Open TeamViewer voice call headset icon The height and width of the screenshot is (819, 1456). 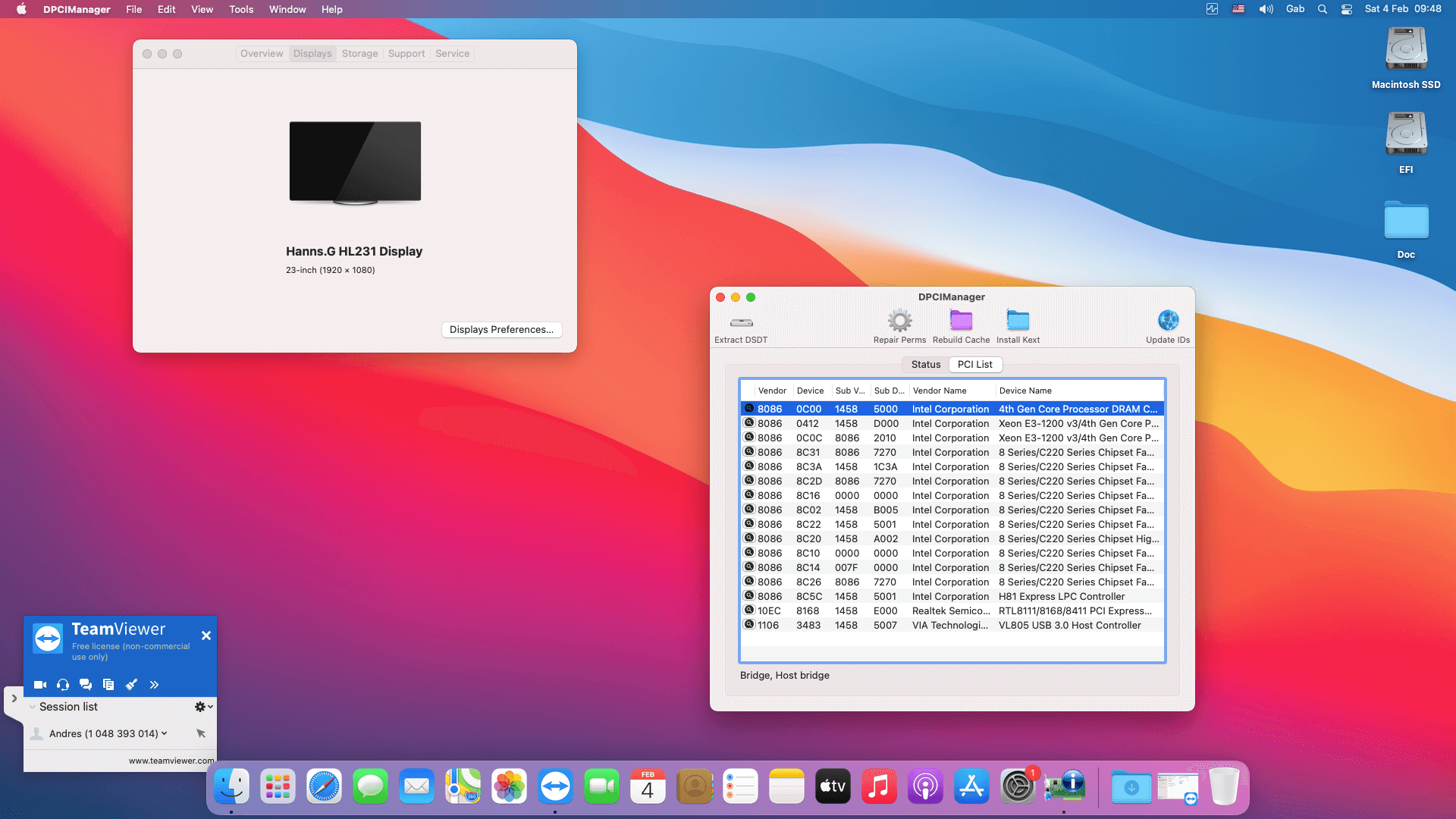[x=63, y=684]
